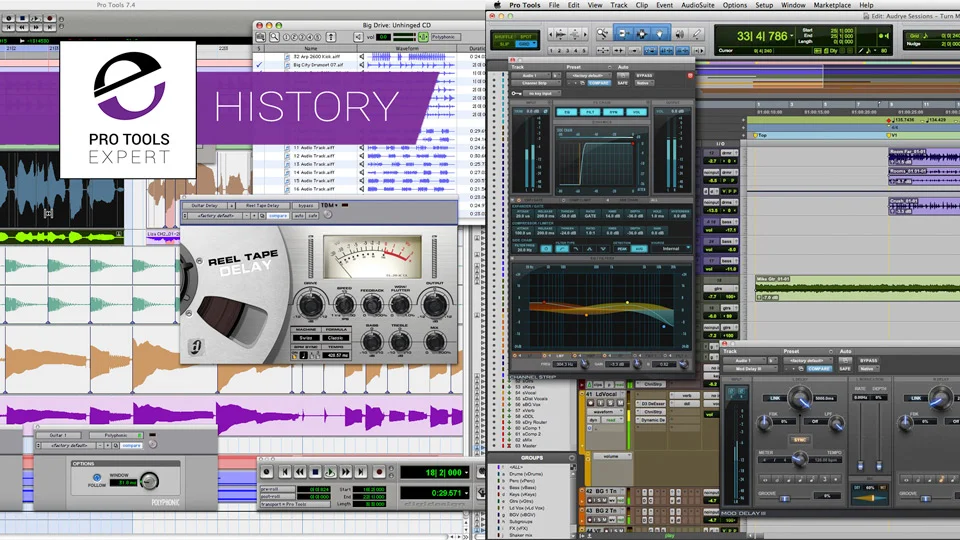
Task: Click the bypass button on Reel Tape Delay
Action: (x=306, y=206)
